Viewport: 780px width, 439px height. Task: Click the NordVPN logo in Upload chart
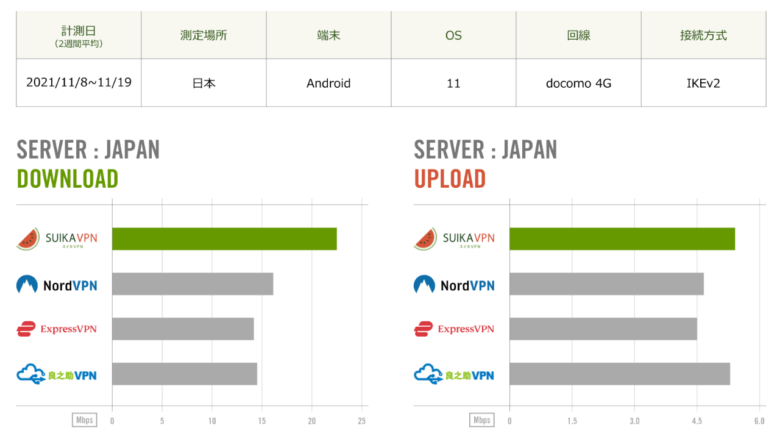coord(454,284)
